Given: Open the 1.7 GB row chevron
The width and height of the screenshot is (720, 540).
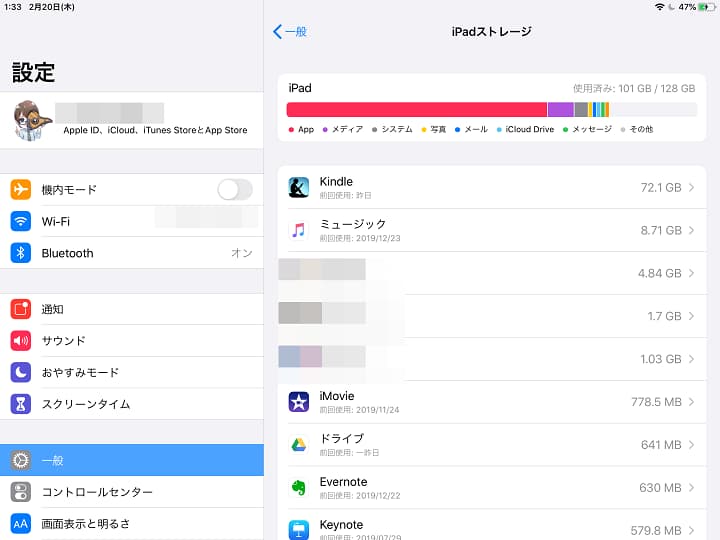Looking at the screenshot, I should tap(692, 316).
